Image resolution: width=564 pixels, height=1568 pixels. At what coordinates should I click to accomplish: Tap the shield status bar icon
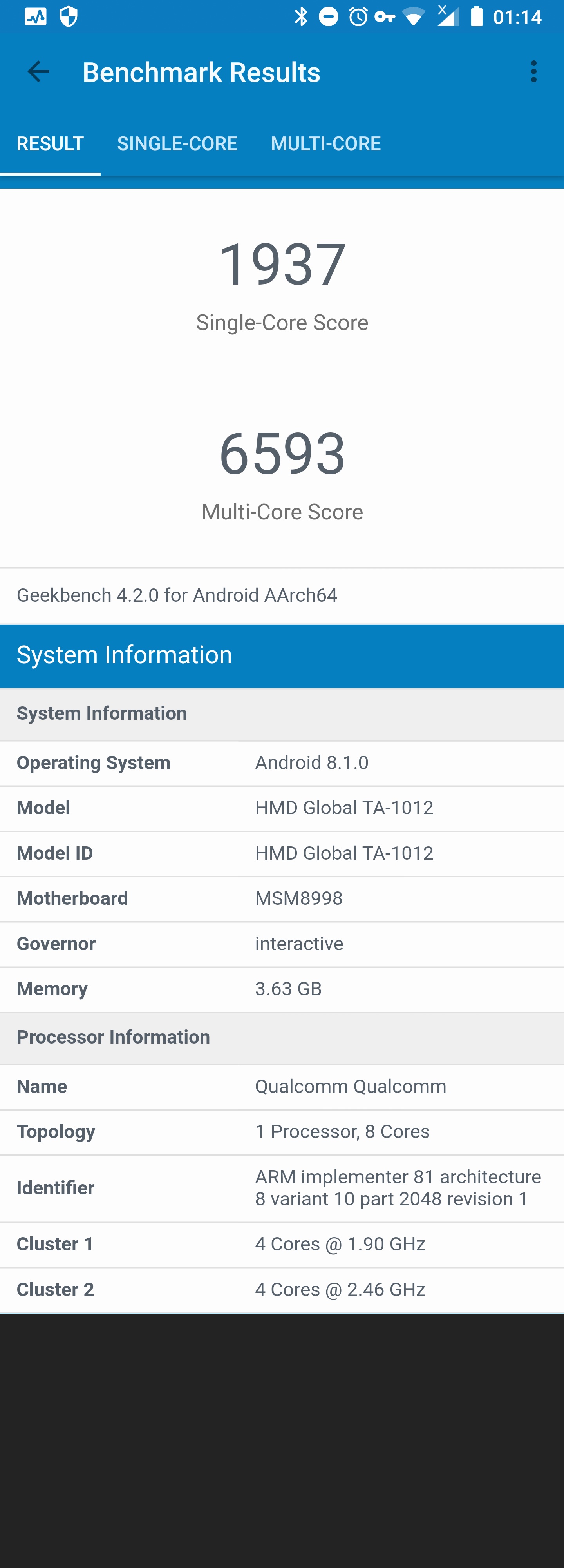[69, 16]
